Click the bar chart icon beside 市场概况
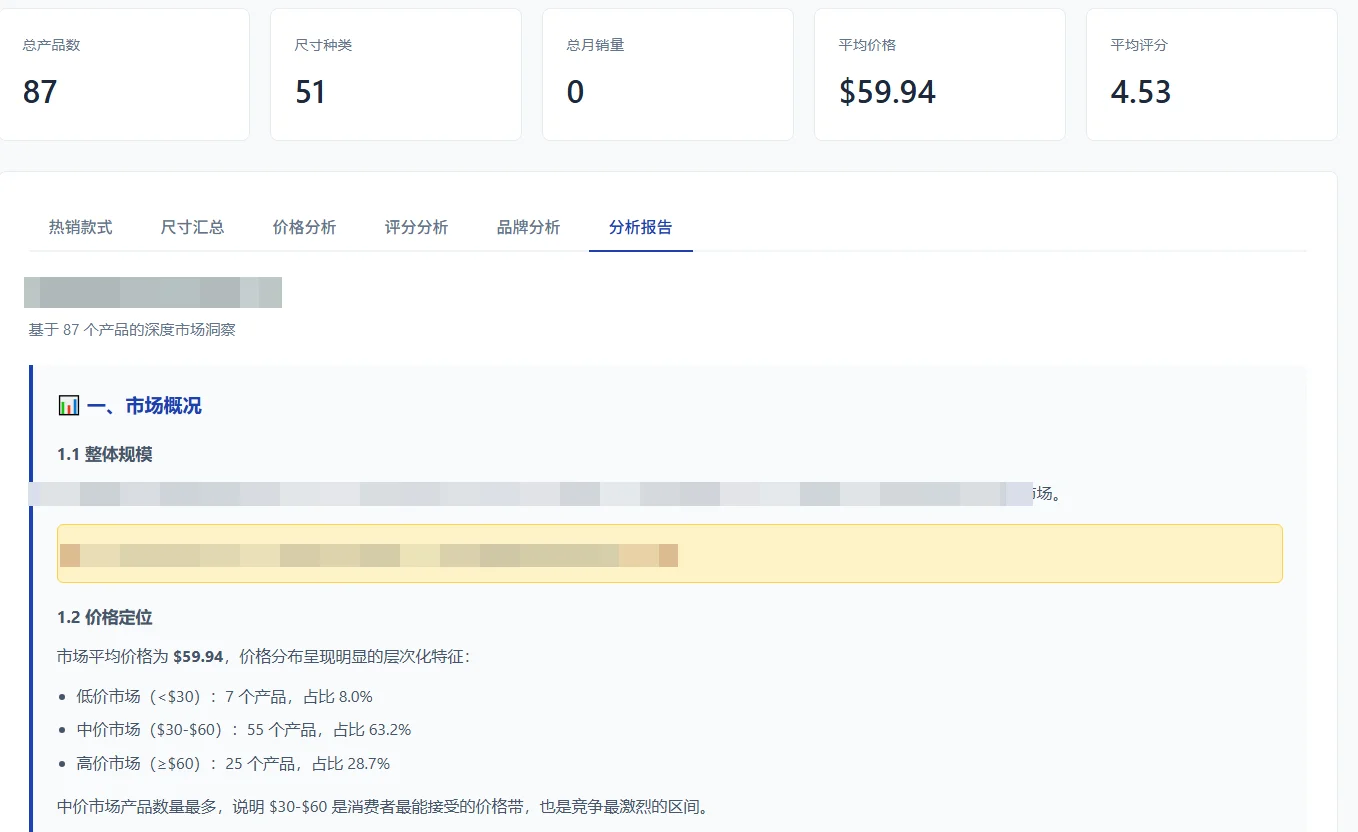The height and width of the screenshot is (832, 1358). [68, 405]
